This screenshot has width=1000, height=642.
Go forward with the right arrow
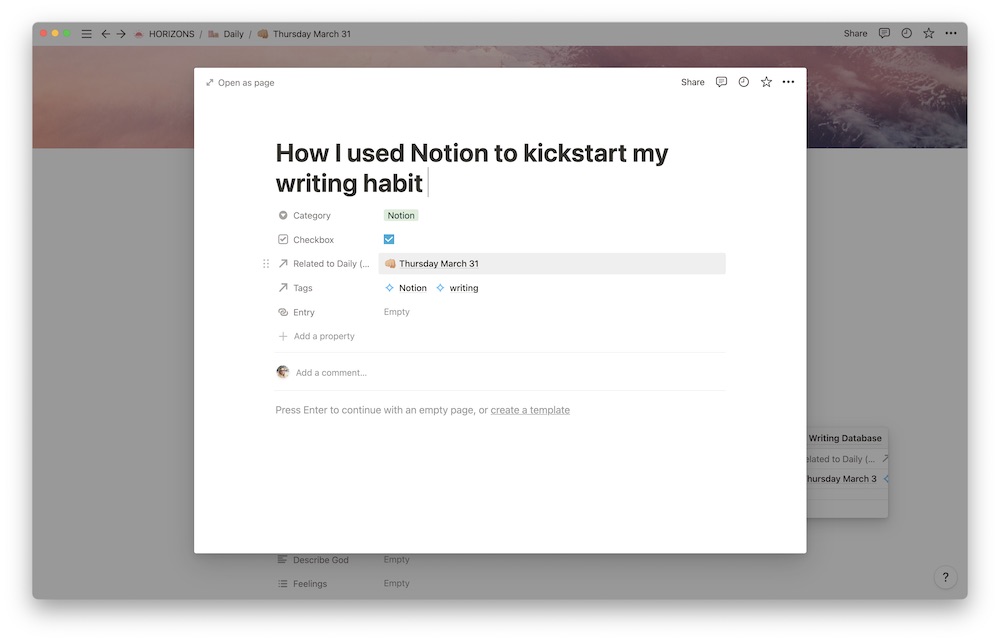coord(121,34)
